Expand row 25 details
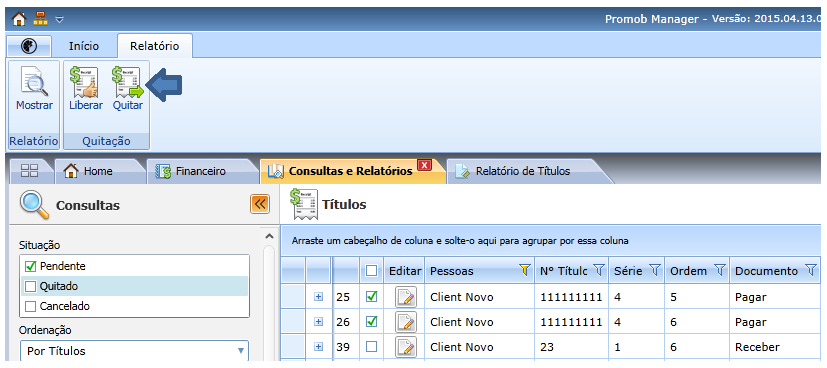The width and height of the screenshot is (827, 368). point(318,297)
